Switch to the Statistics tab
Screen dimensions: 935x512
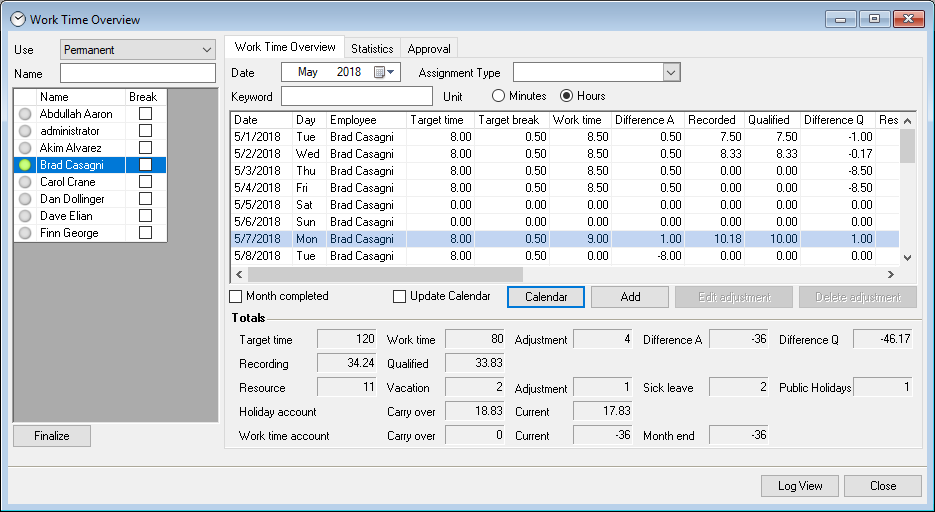pos(372,48)
